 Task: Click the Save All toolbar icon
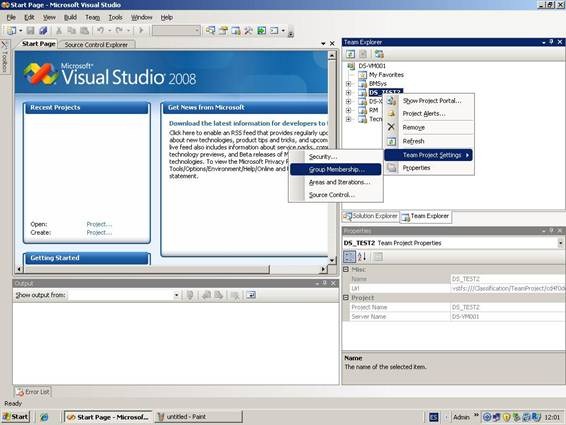43,31
